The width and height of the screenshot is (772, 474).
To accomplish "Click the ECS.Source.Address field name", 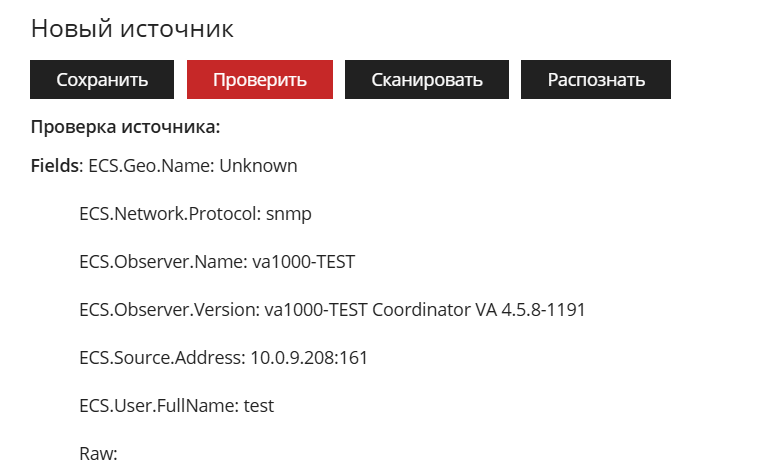I will 162,358.
